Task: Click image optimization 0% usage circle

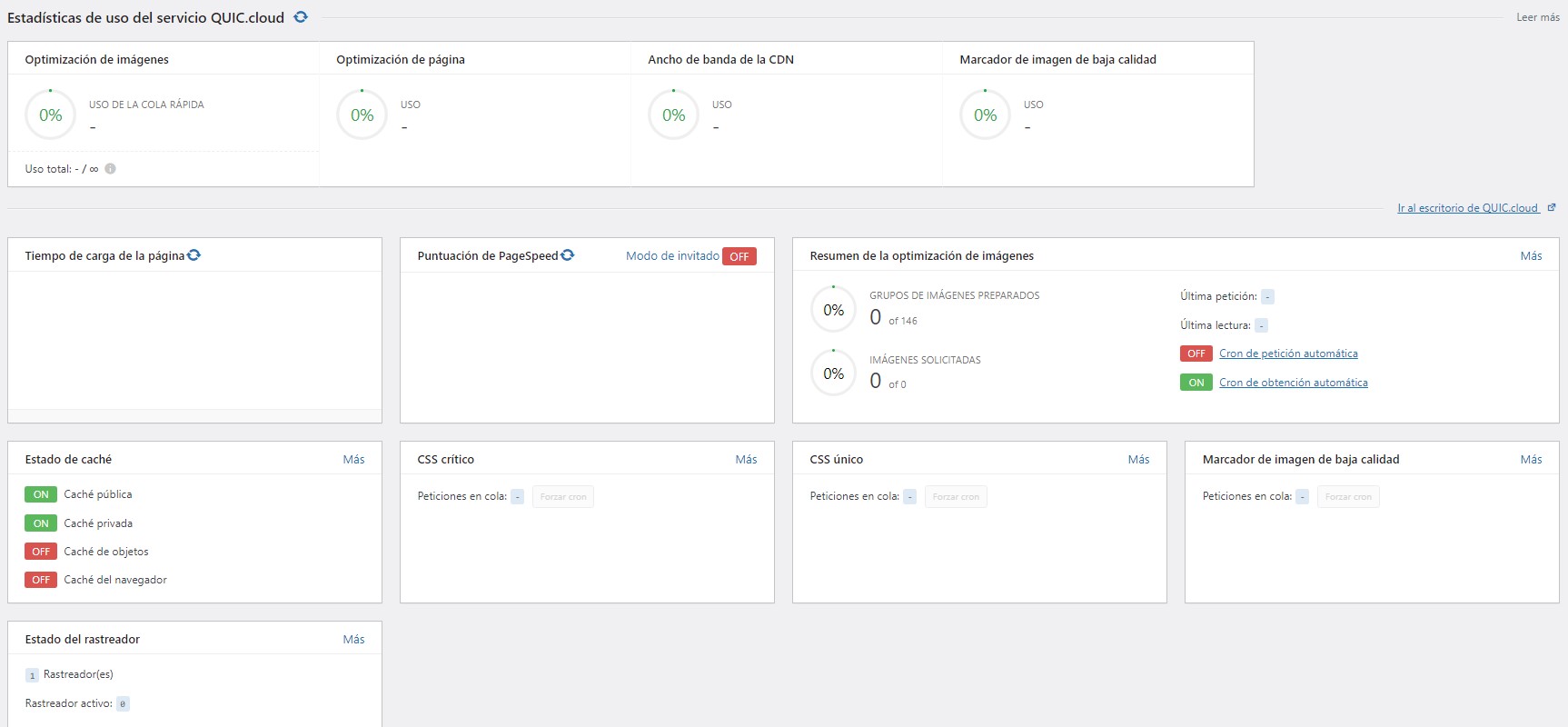Action: click(51, 115)
